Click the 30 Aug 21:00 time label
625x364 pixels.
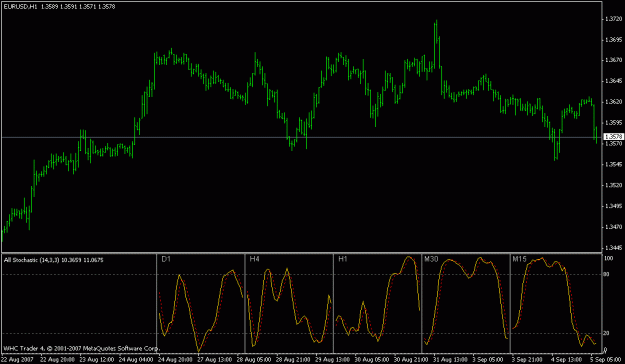[412, 360]
